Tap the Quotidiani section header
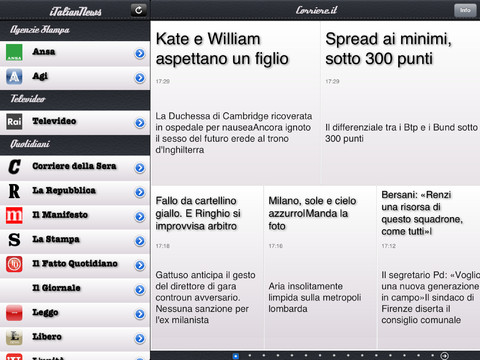The image size is (480, 360). (x=30, y=144)
